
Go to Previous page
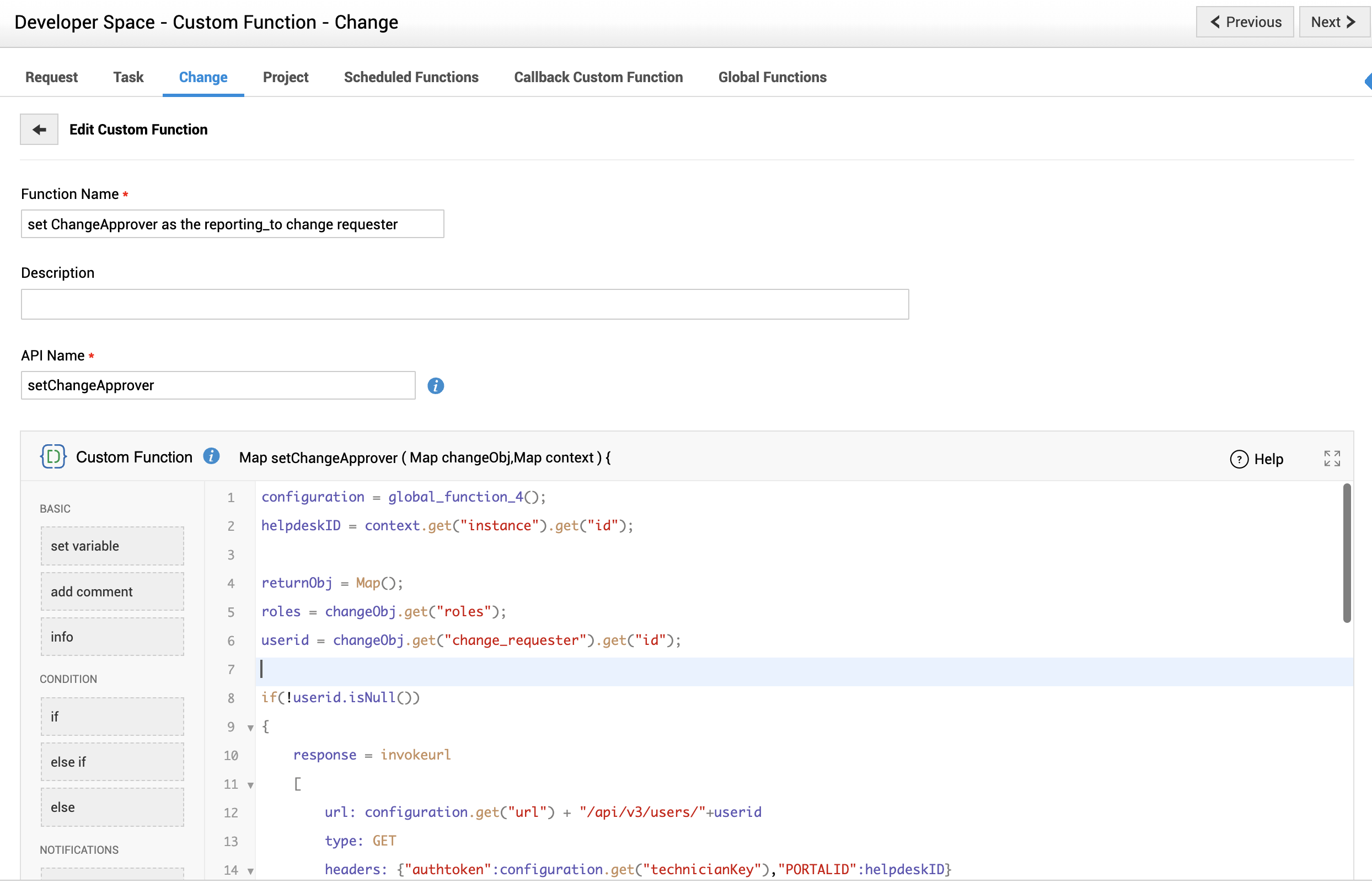pos(1245,22)
